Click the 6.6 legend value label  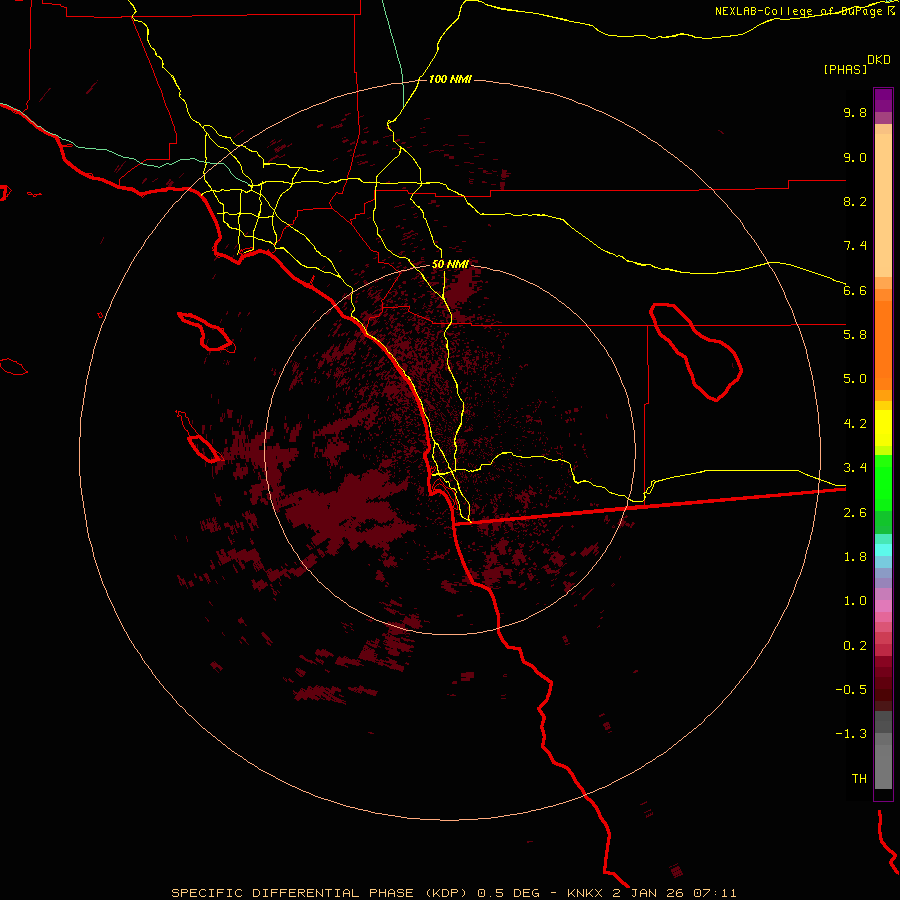pyautogui.click(x=855, y=290)
